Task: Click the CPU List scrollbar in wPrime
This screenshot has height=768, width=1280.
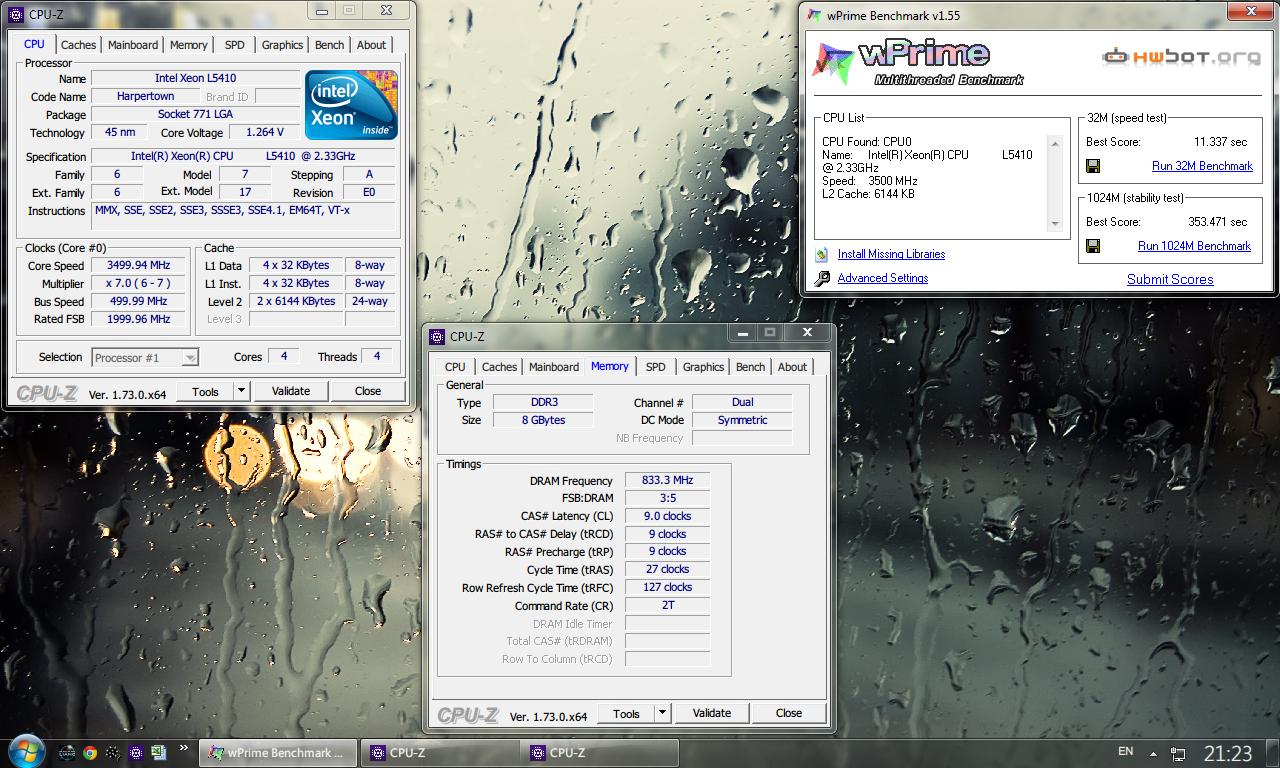Action: click(x=1055, y=182)
